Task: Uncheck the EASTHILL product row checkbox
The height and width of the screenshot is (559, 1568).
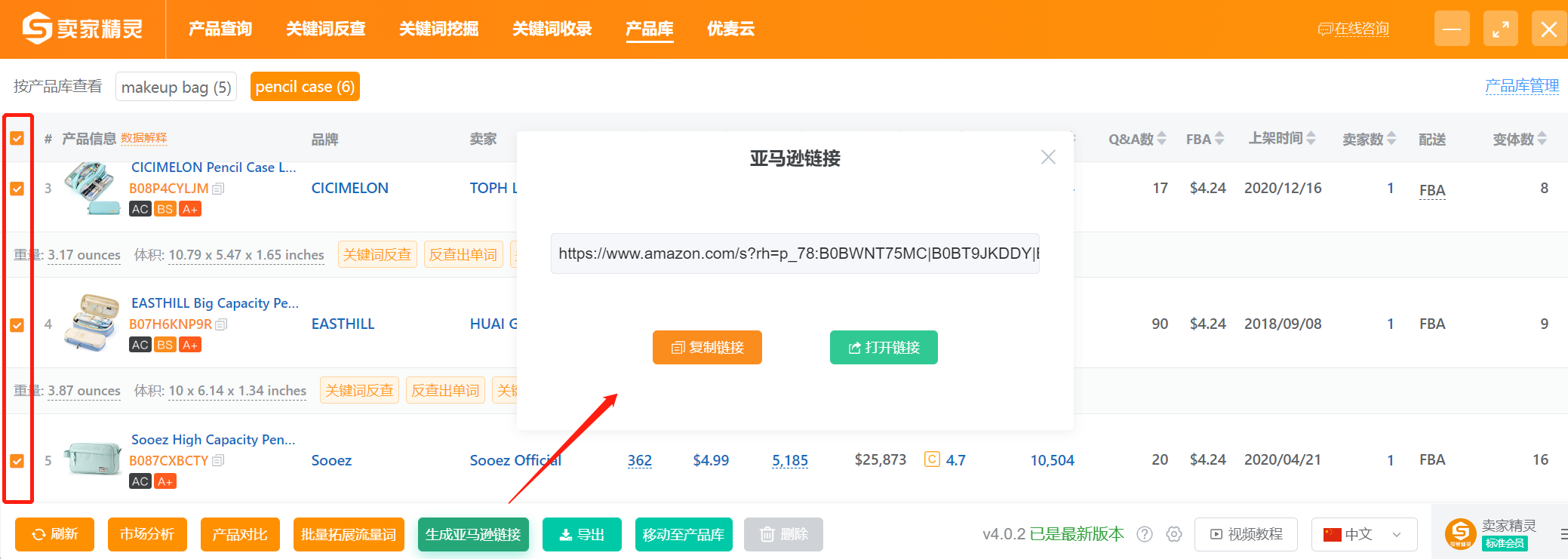Action: (17, 324)
